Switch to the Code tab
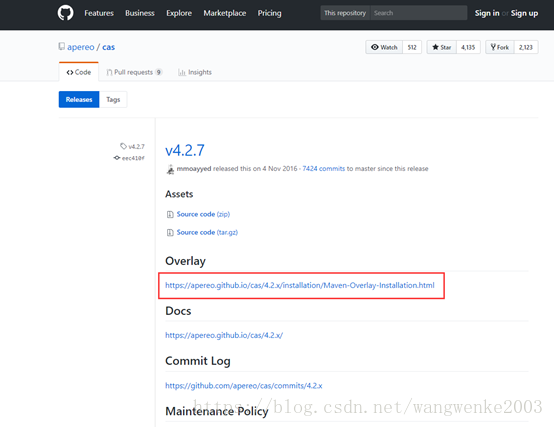Screen dimensions: 554x427 pyautogui.click(x=79, y=72)
